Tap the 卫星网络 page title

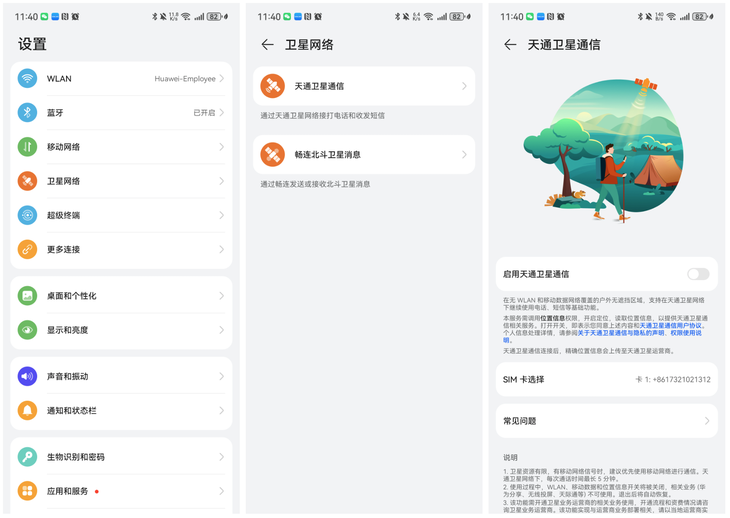[x=309, y=45]
